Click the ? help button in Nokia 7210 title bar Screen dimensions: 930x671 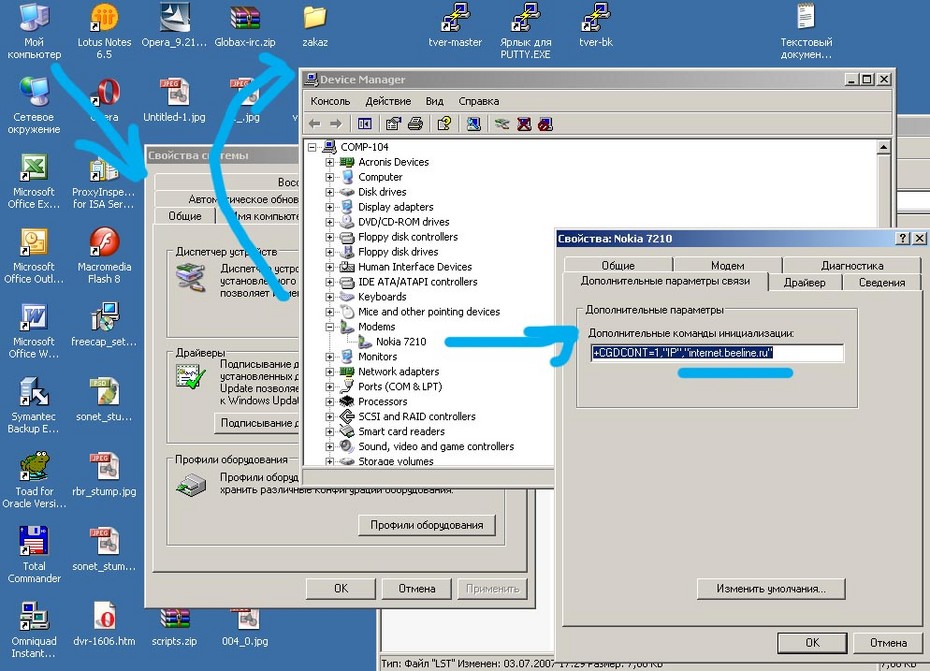(x=902, y=238)
